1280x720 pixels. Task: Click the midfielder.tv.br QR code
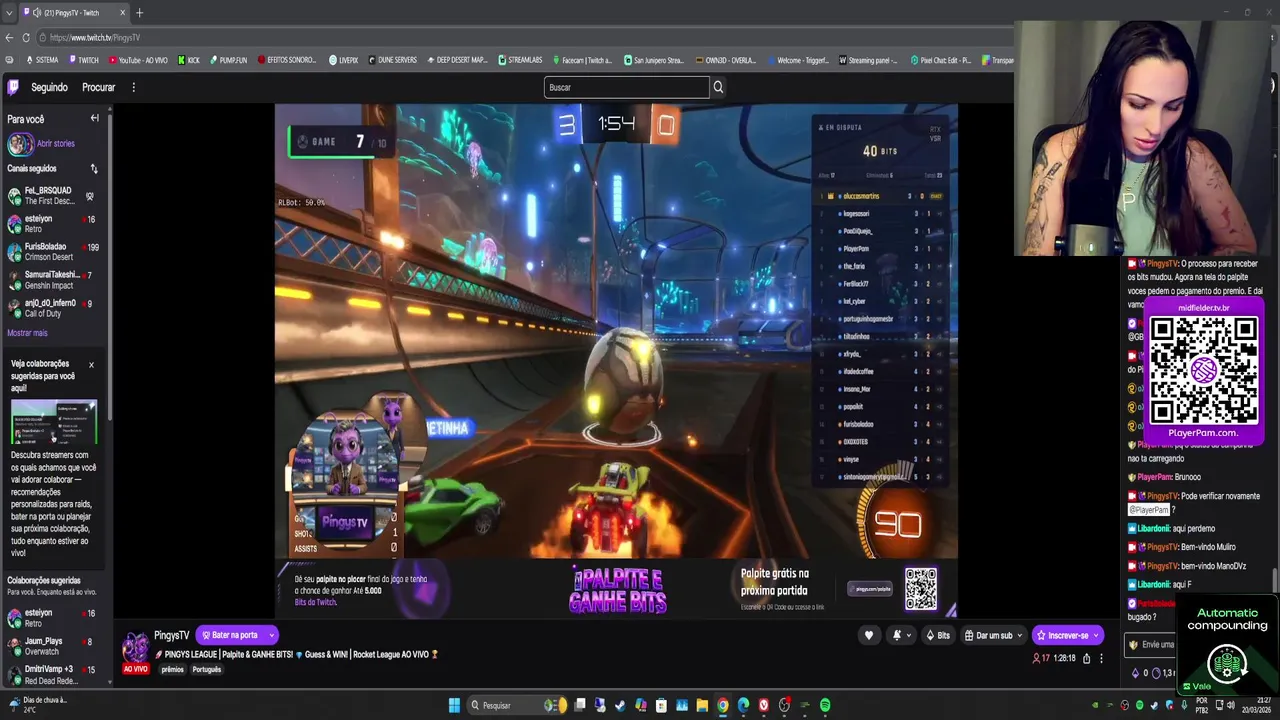(x=1203, y=369)
